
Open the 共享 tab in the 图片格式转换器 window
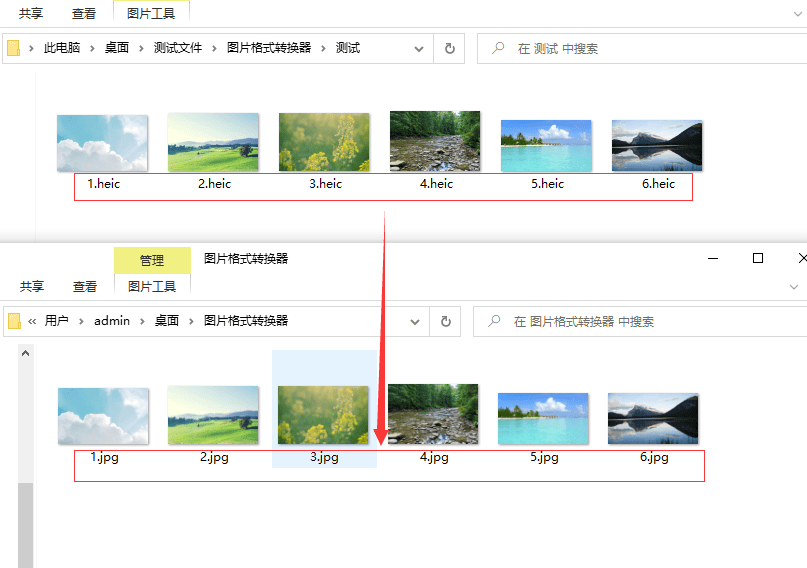click(32, 287)
